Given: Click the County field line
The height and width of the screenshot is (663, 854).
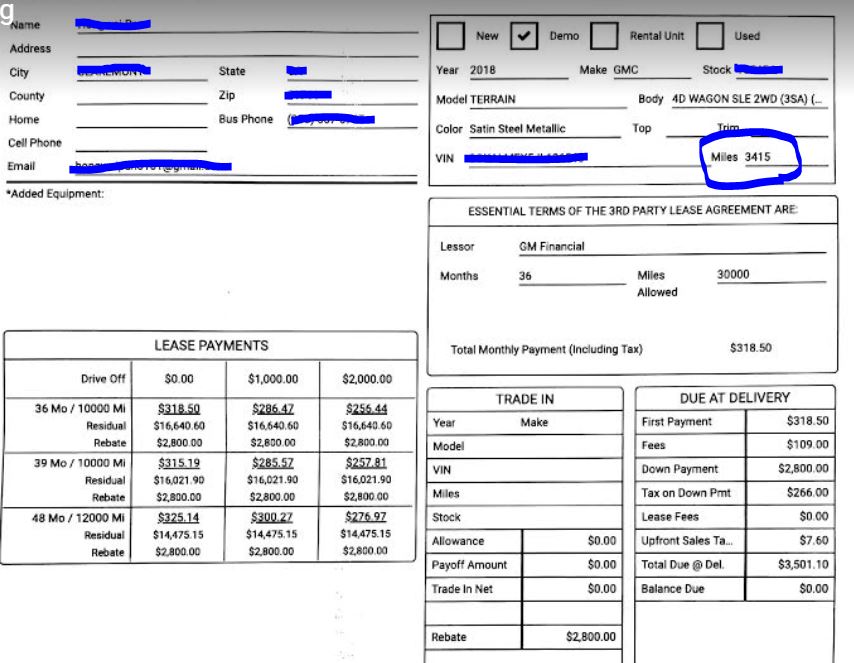Looking at the screenshot, I should (x=142, y=96).
